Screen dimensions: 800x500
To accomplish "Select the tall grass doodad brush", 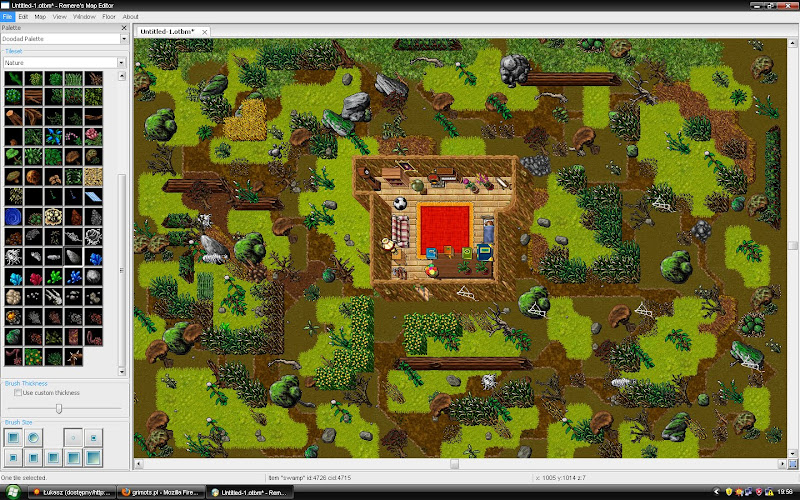I will click(x=73, y=78).
